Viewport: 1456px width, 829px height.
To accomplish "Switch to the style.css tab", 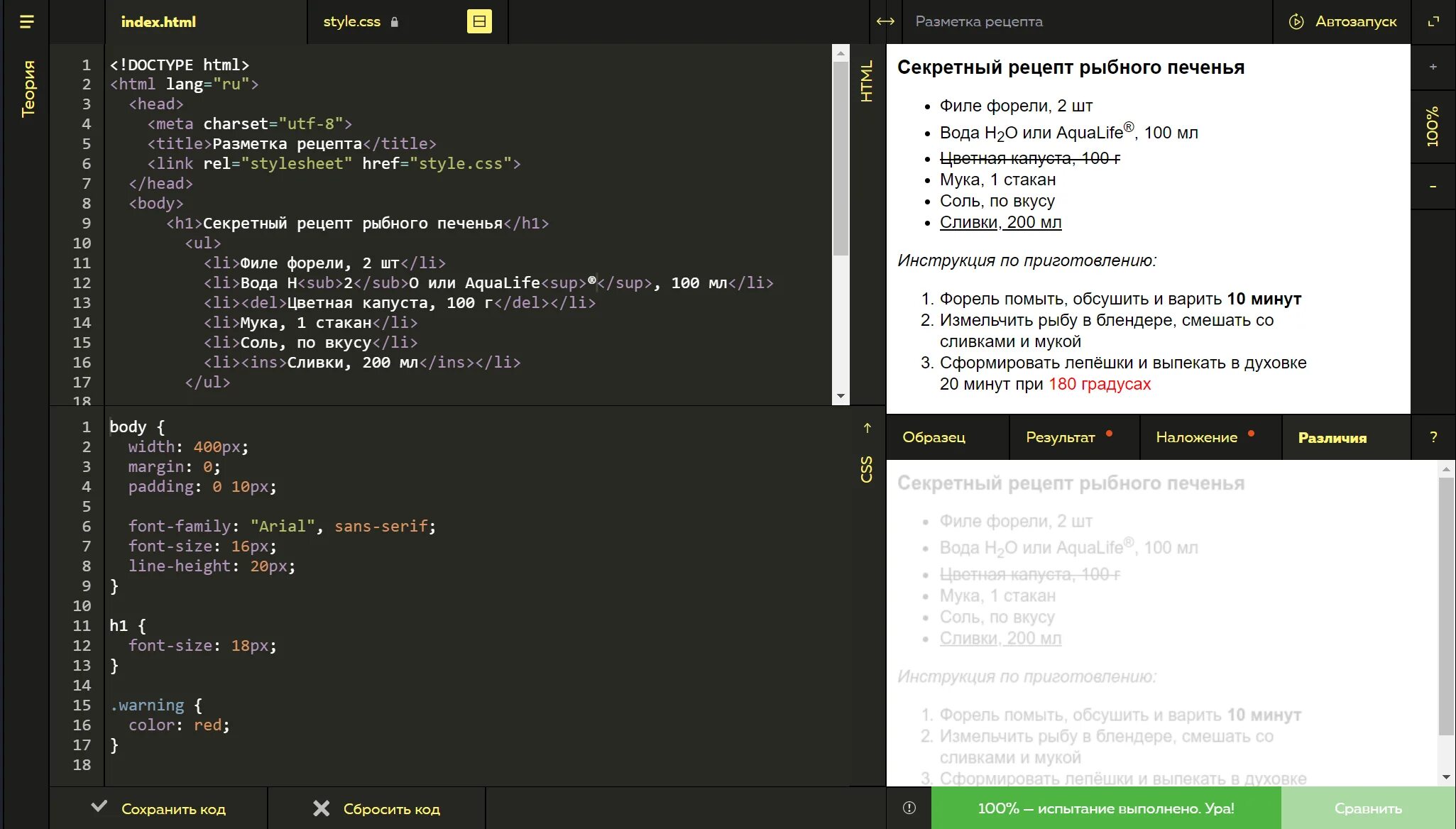I will (352, 22).
